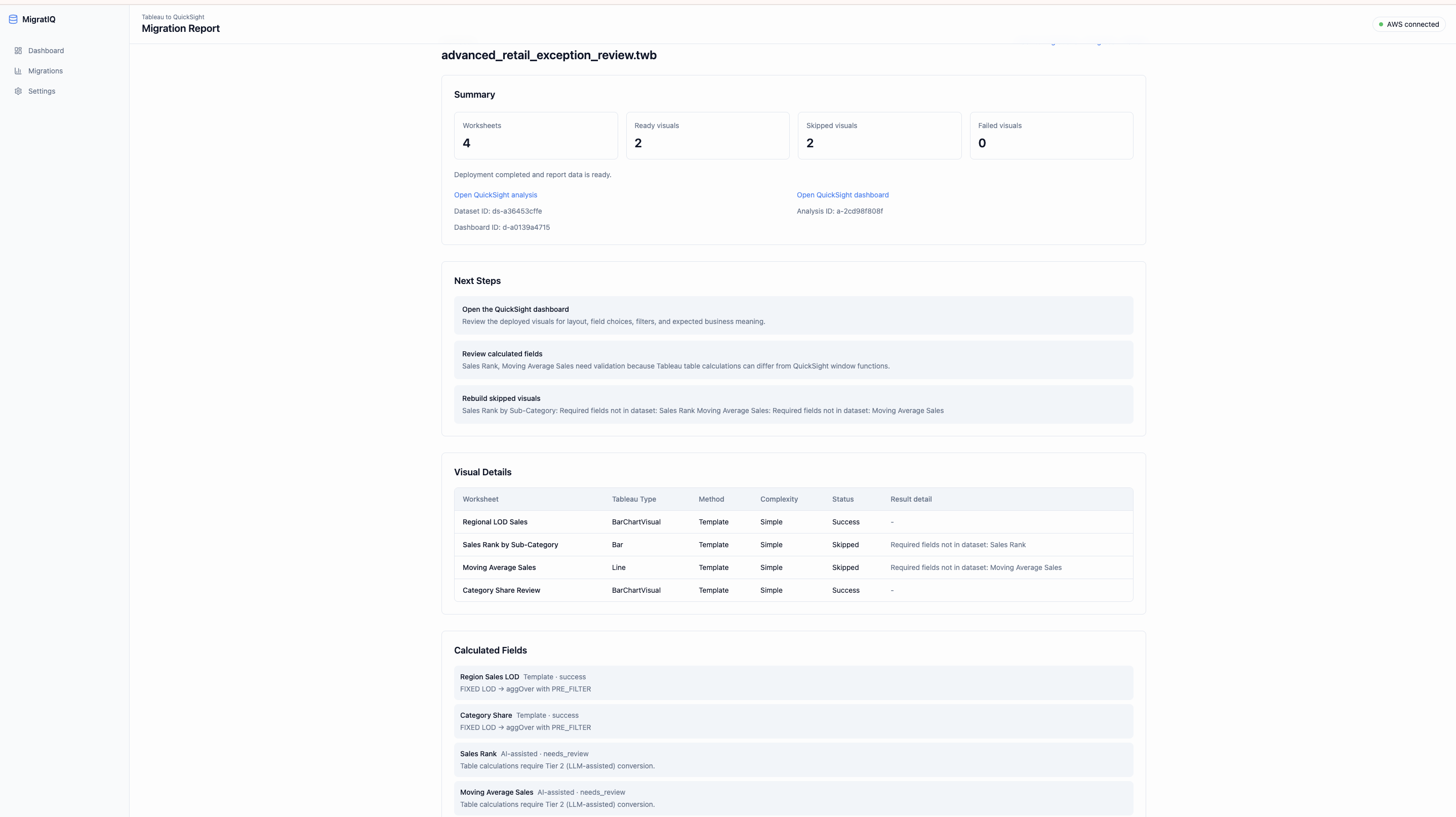Click 'Deployment completed and report data is ready' text
Image resolution: width=1456 pixels, height=817 pixels.
(533, 175)
